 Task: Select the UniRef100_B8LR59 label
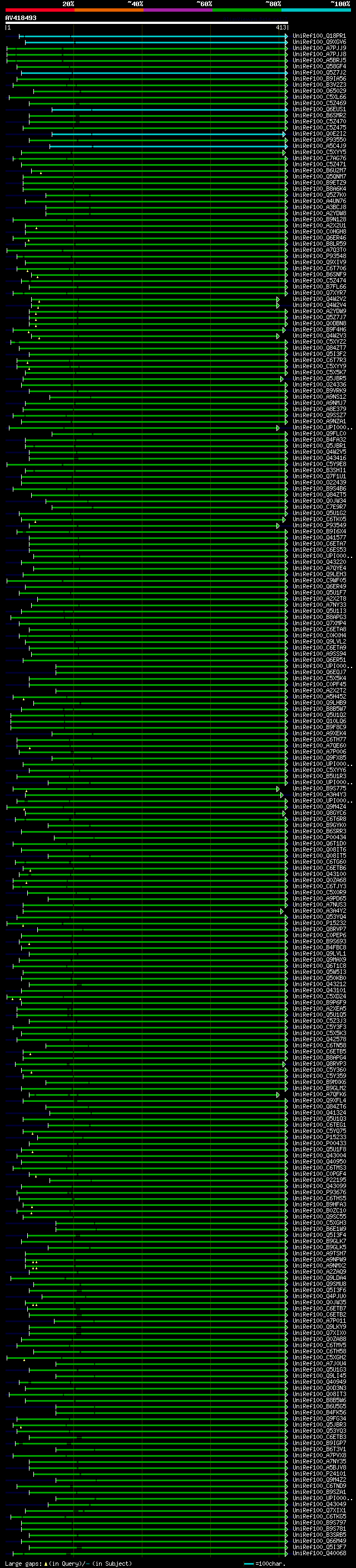[319, 244]
